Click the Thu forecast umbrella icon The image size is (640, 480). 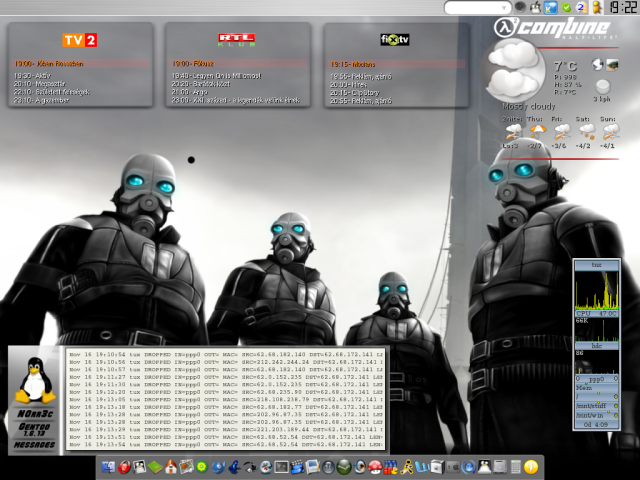click(537, 131)
